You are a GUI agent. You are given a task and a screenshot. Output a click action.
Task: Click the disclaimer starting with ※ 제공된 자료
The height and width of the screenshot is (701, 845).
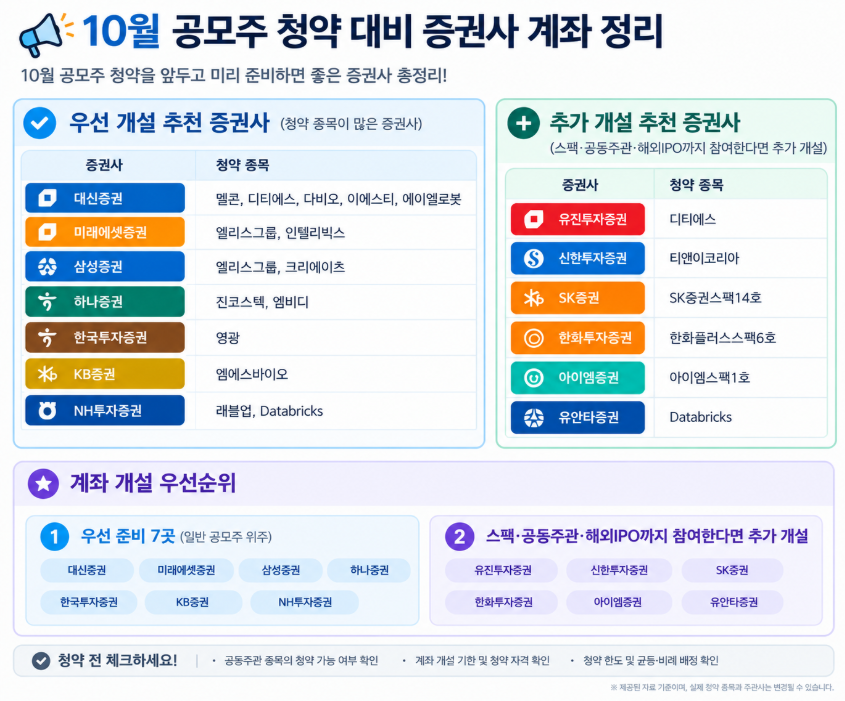[x=722, y=688]
